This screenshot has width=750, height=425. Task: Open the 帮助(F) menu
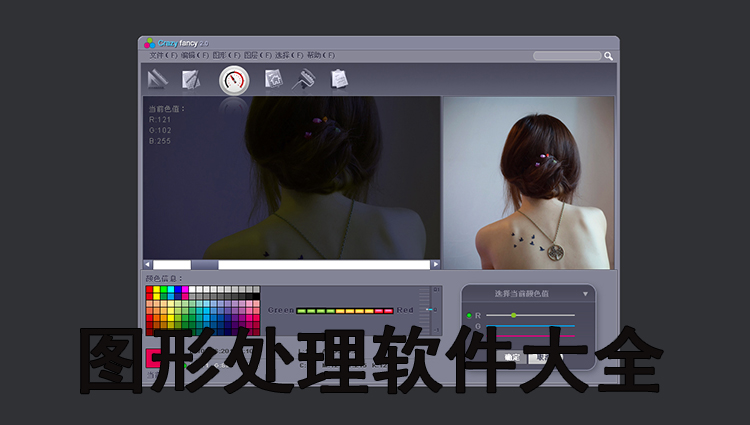click(x=320, y=55)
